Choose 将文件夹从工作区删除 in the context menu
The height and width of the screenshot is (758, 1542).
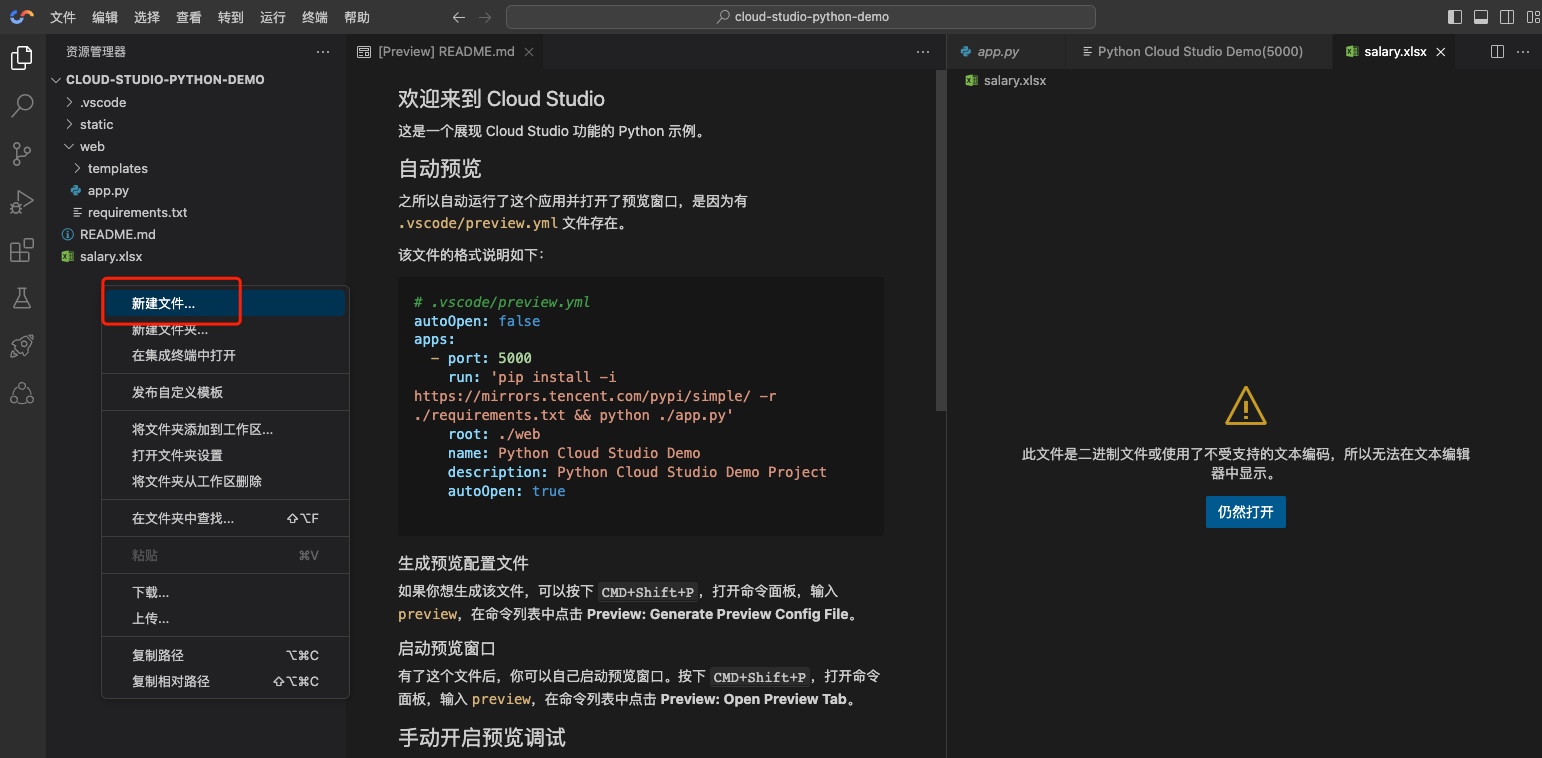click(x=225, y=481)
